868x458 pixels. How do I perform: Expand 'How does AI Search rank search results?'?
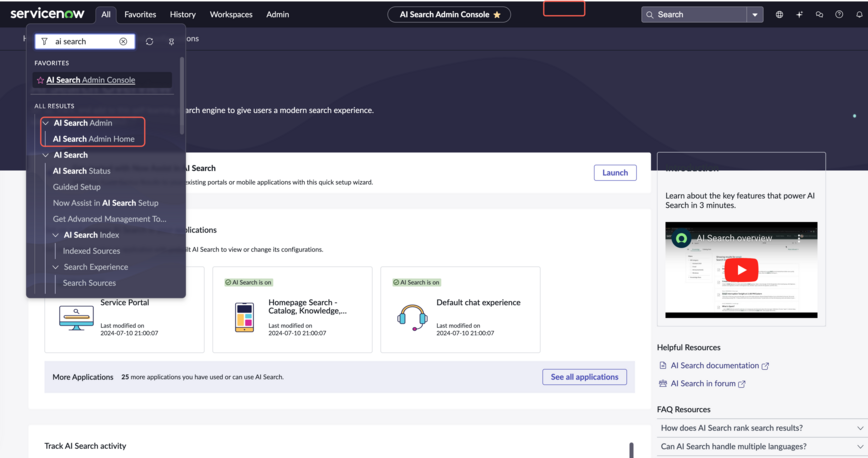tap(762, 428)
